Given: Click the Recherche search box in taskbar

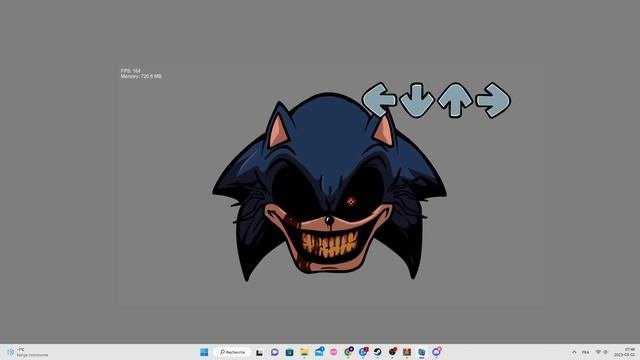Looking at the screenshot, I should 232,352.
